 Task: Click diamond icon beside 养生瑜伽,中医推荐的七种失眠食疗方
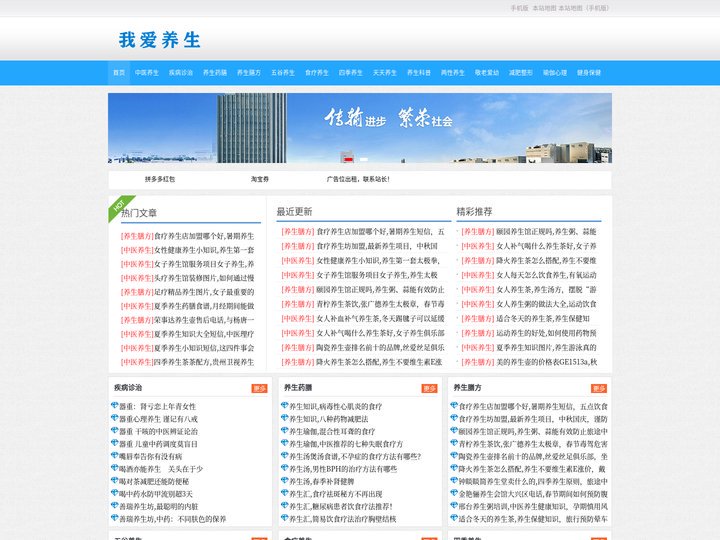coord(285,443)
